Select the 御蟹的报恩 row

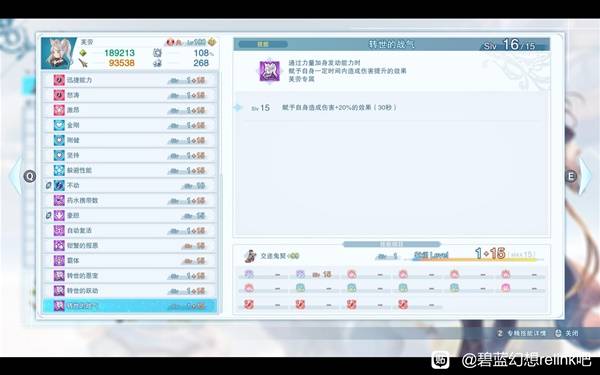coord(130,246)
